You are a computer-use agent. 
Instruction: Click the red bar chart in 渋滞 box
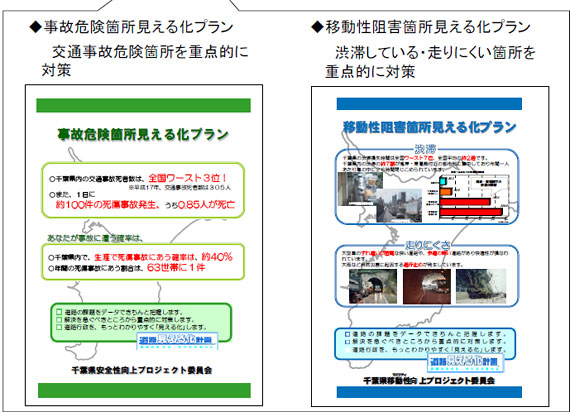coord(473,198)
